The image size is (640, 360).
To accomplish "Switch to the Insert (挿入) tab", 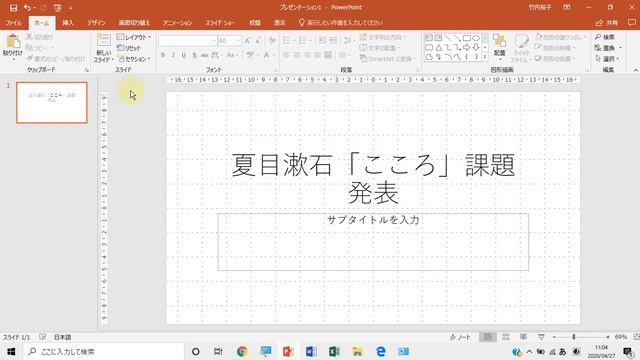I will click(68, 23).
